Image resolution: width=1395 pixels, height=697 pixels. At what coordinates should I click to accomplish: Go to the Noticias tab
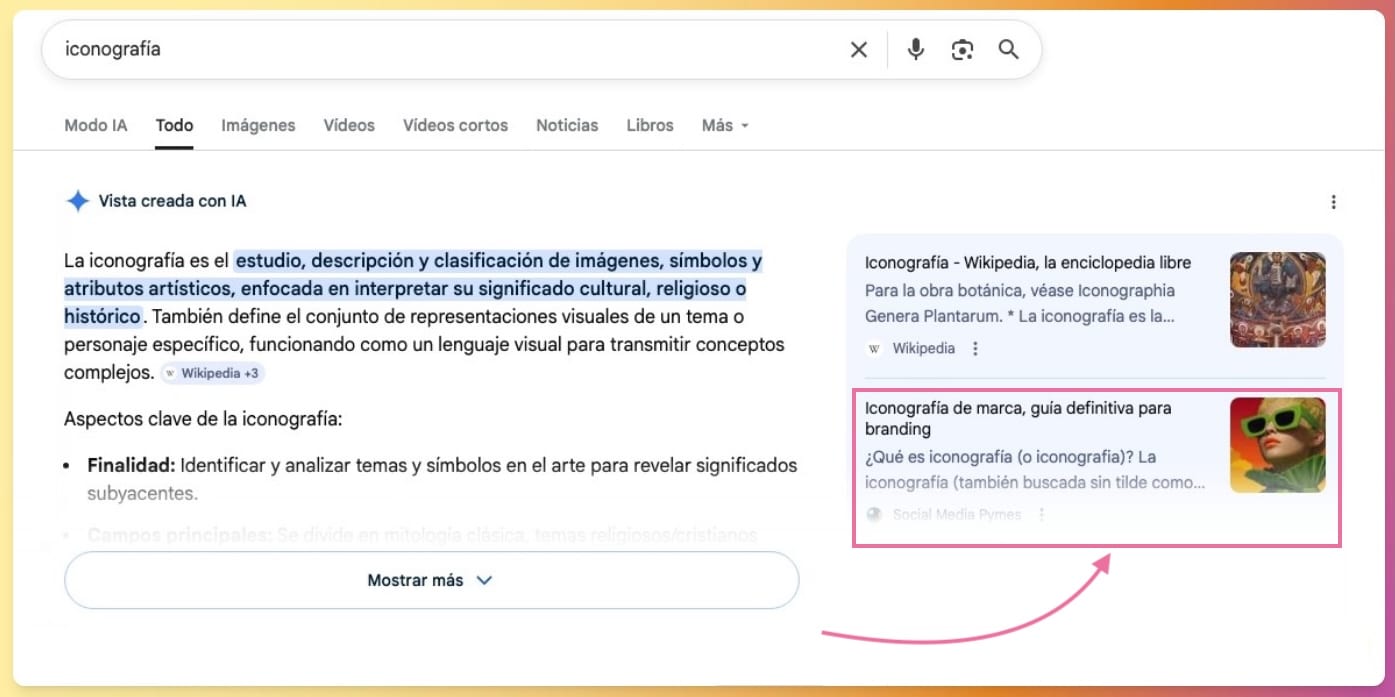tap(567, 125)
